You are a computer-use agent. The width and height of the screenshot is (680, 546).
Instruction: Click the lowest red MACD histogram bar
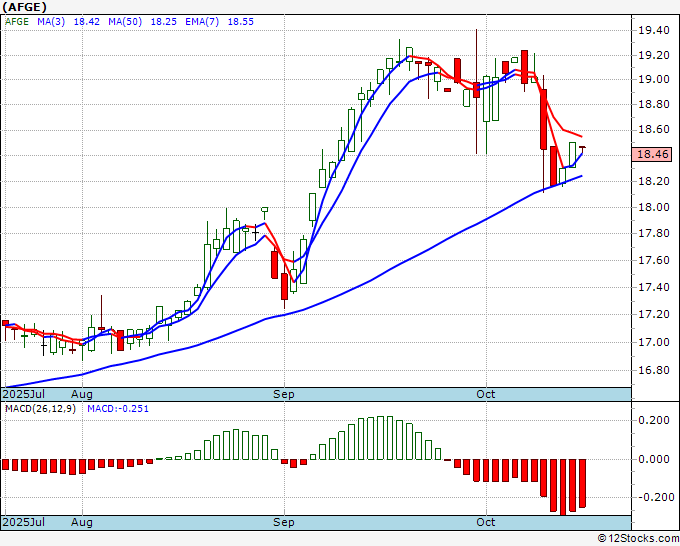[563, 487]
